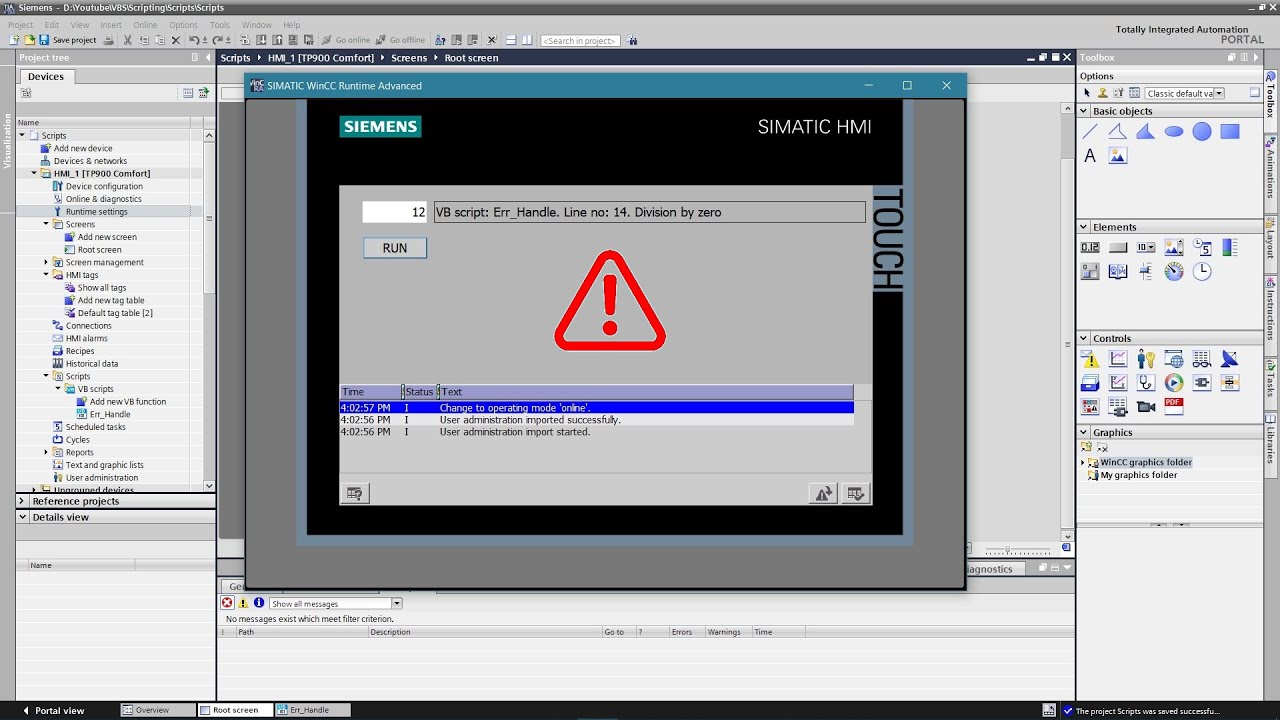Select the Symbolic I/O field element
This screenshot has height=720, width=1280.
1146,247
